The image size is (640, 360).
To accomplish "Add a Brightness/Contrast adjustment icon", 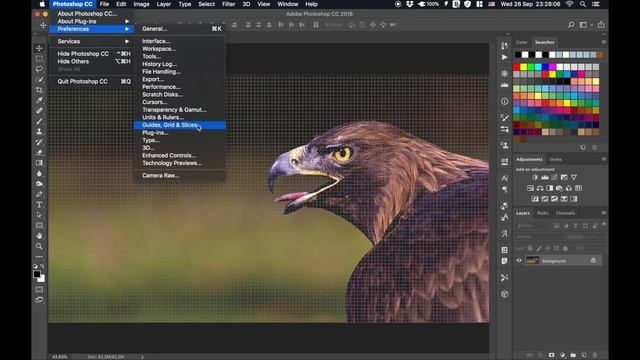I will 535,178.
